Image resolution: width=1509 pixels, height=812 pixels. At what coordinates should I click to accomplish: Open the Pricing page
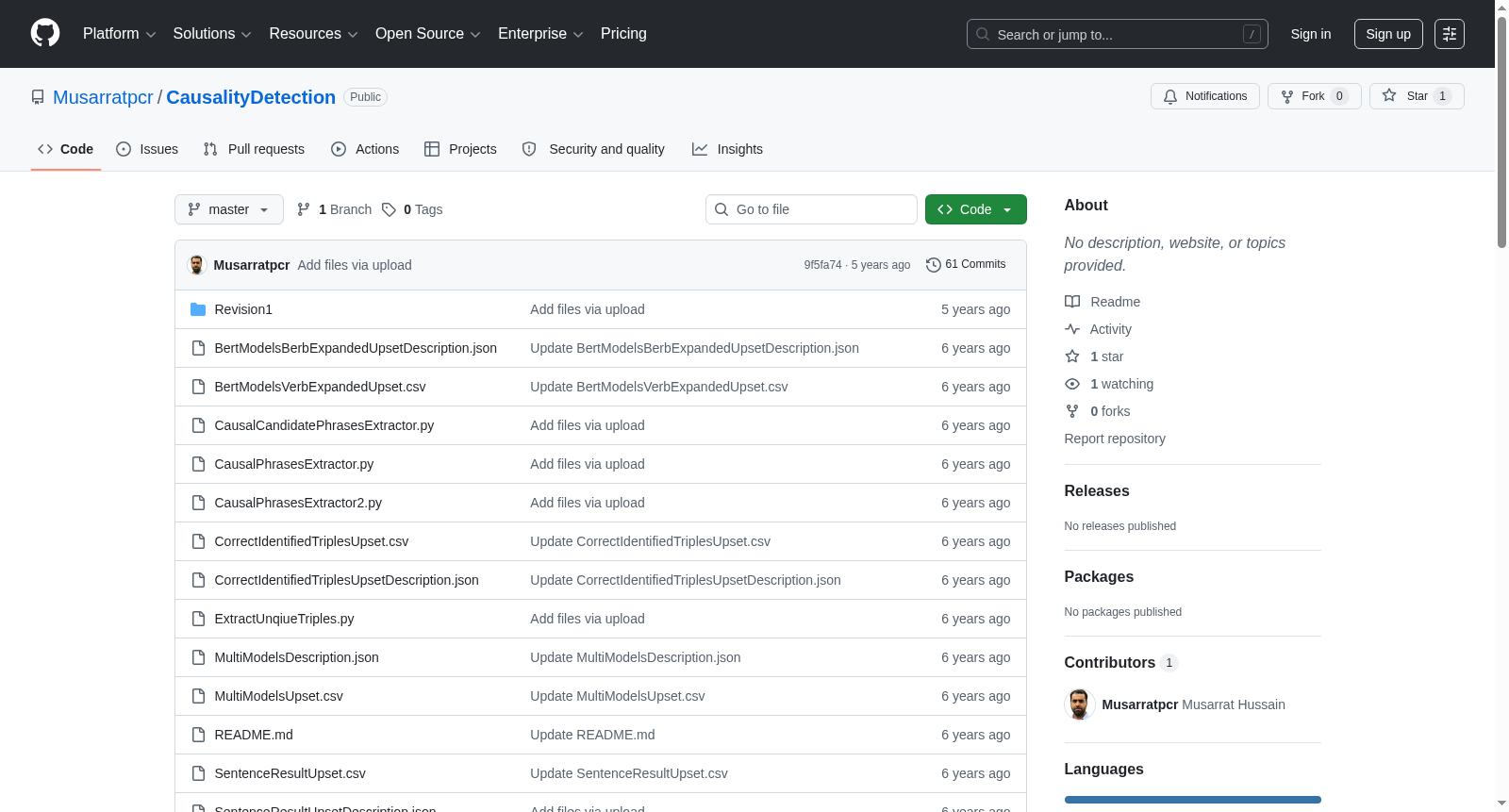click(x=623, y=34)
